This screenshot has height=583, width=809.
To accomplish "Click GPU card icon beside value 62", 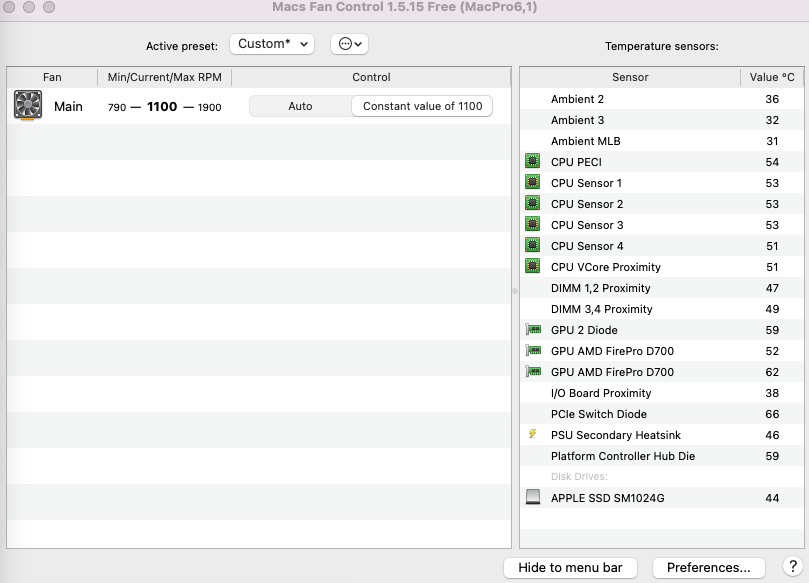I will click(x=533, y=371).
